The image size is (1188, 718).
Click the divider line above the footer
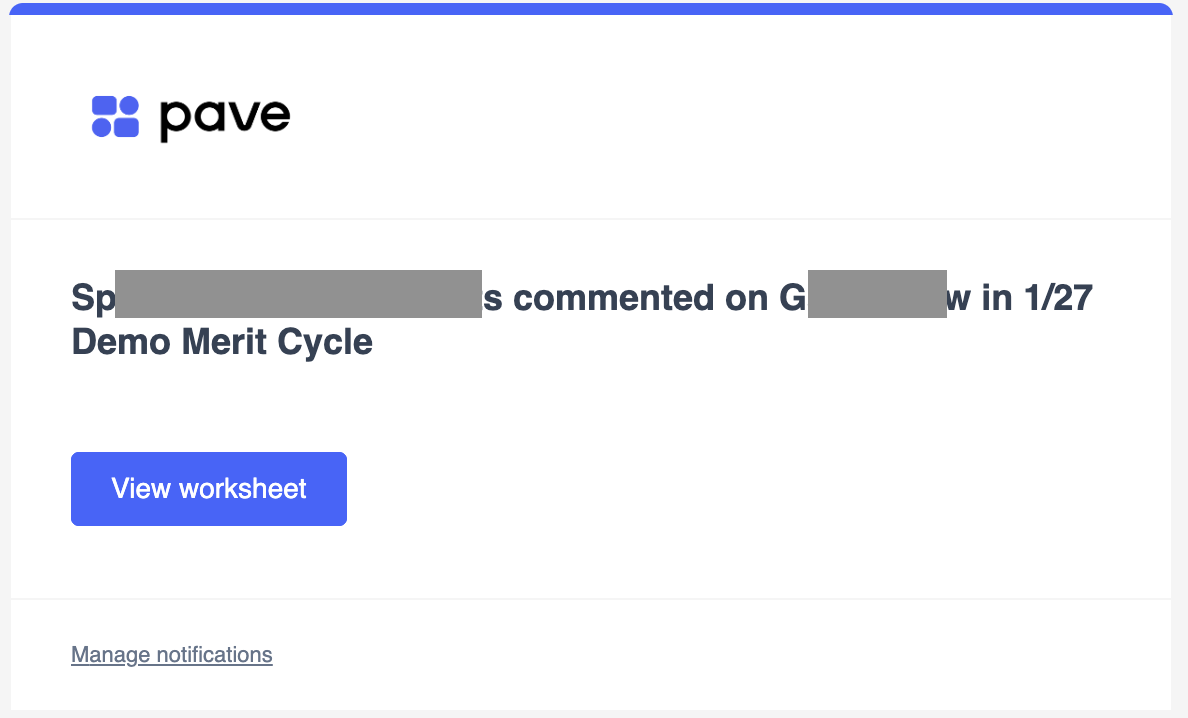591,598
